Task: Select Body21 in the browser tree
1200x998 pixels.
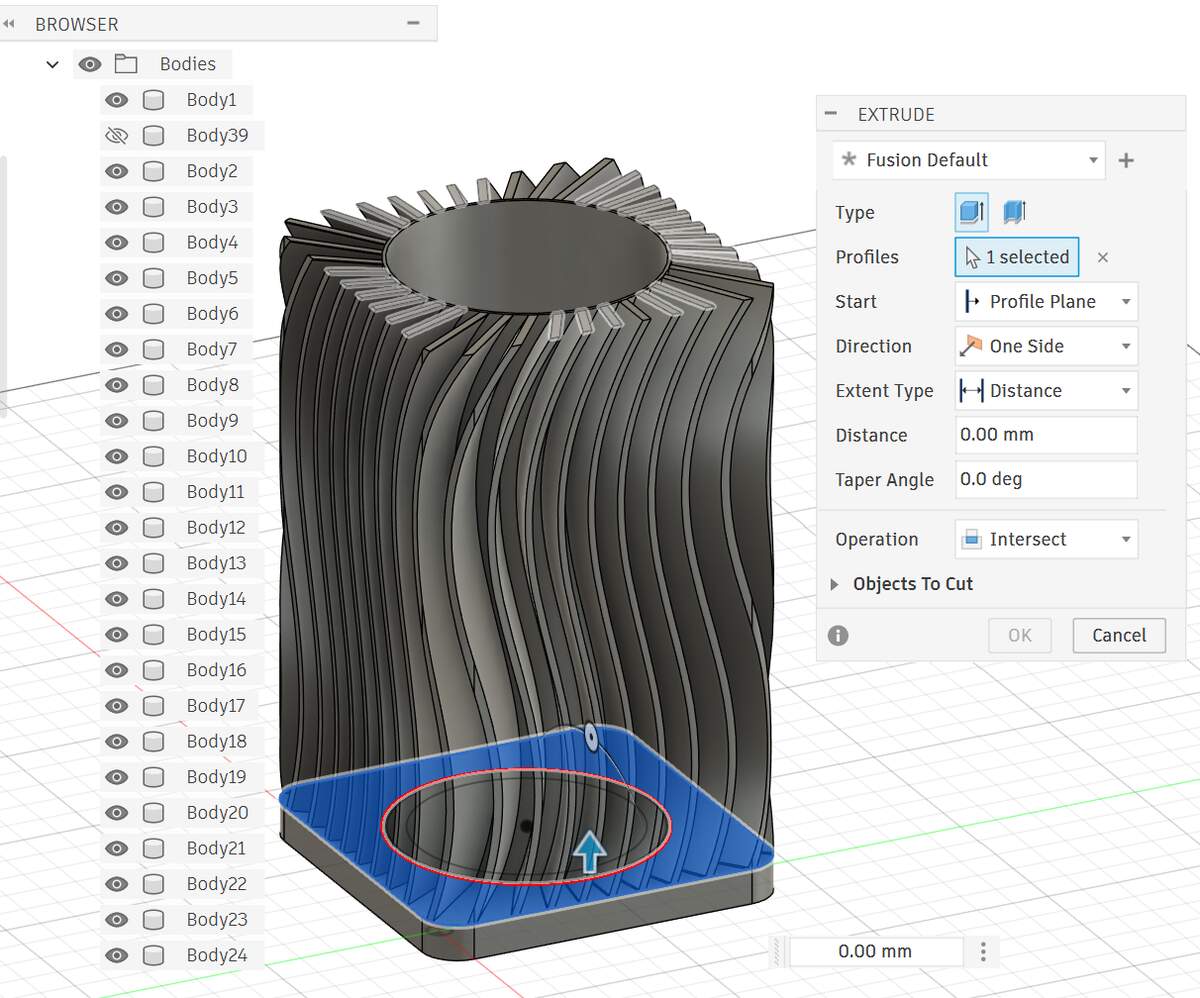Action: coord(216,848)
